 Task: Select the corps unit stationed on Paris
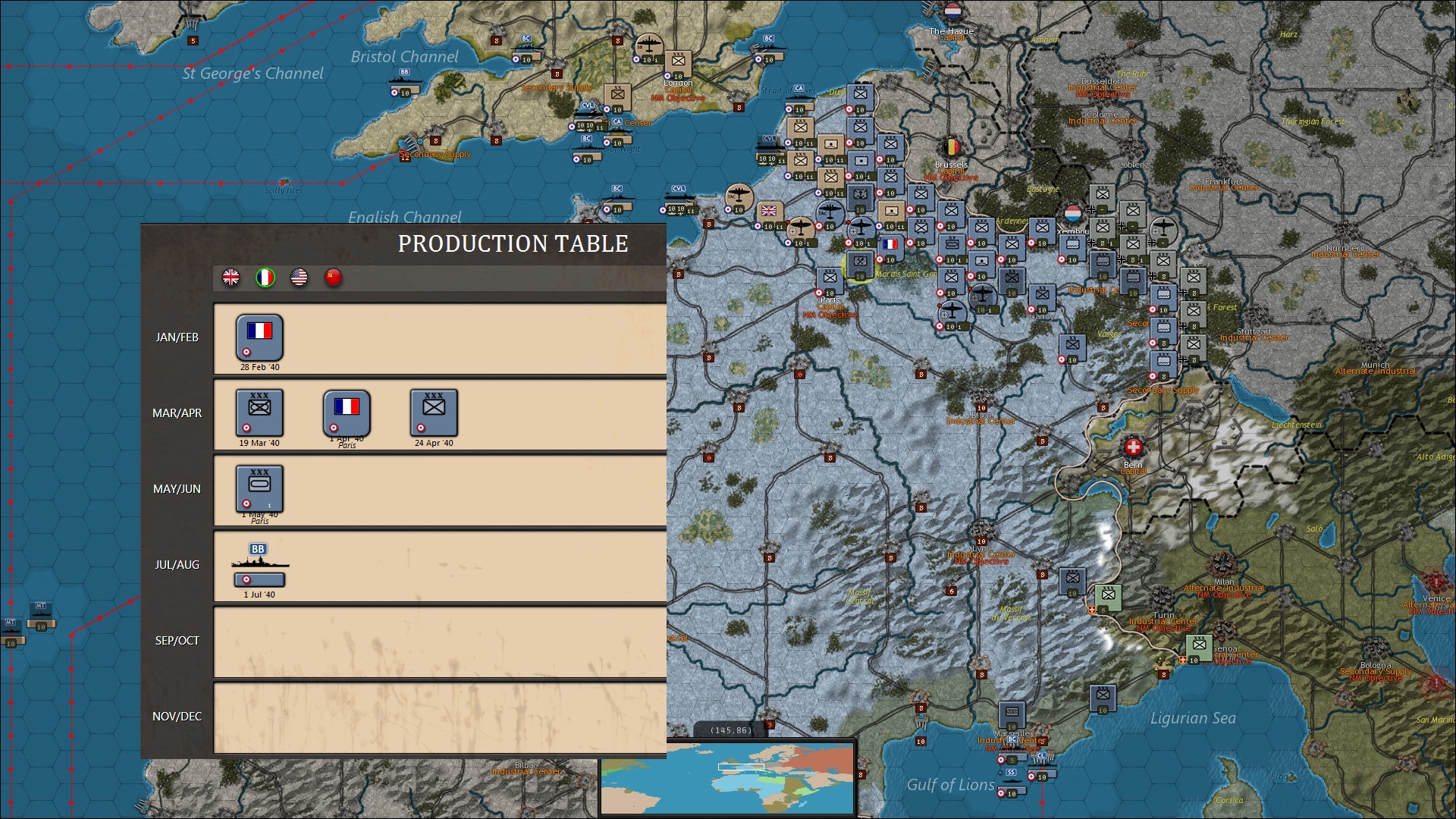coord(830,281)
